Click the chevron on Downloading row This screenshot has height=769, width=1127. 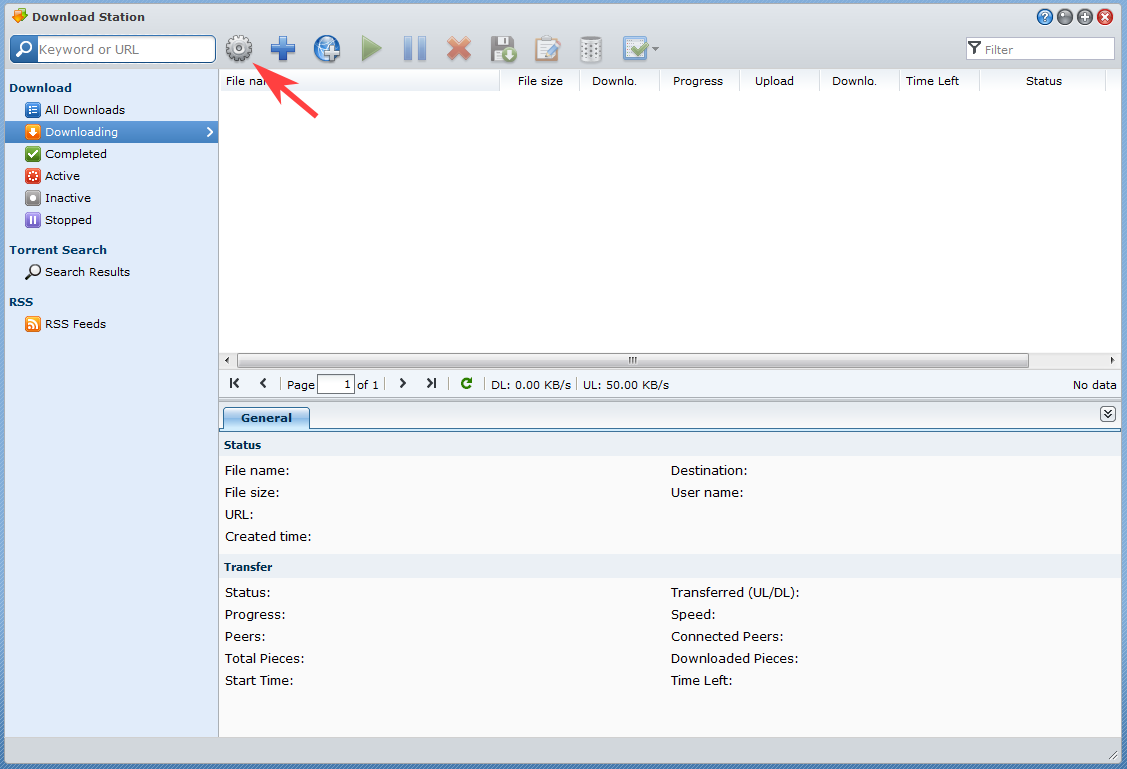210,132
